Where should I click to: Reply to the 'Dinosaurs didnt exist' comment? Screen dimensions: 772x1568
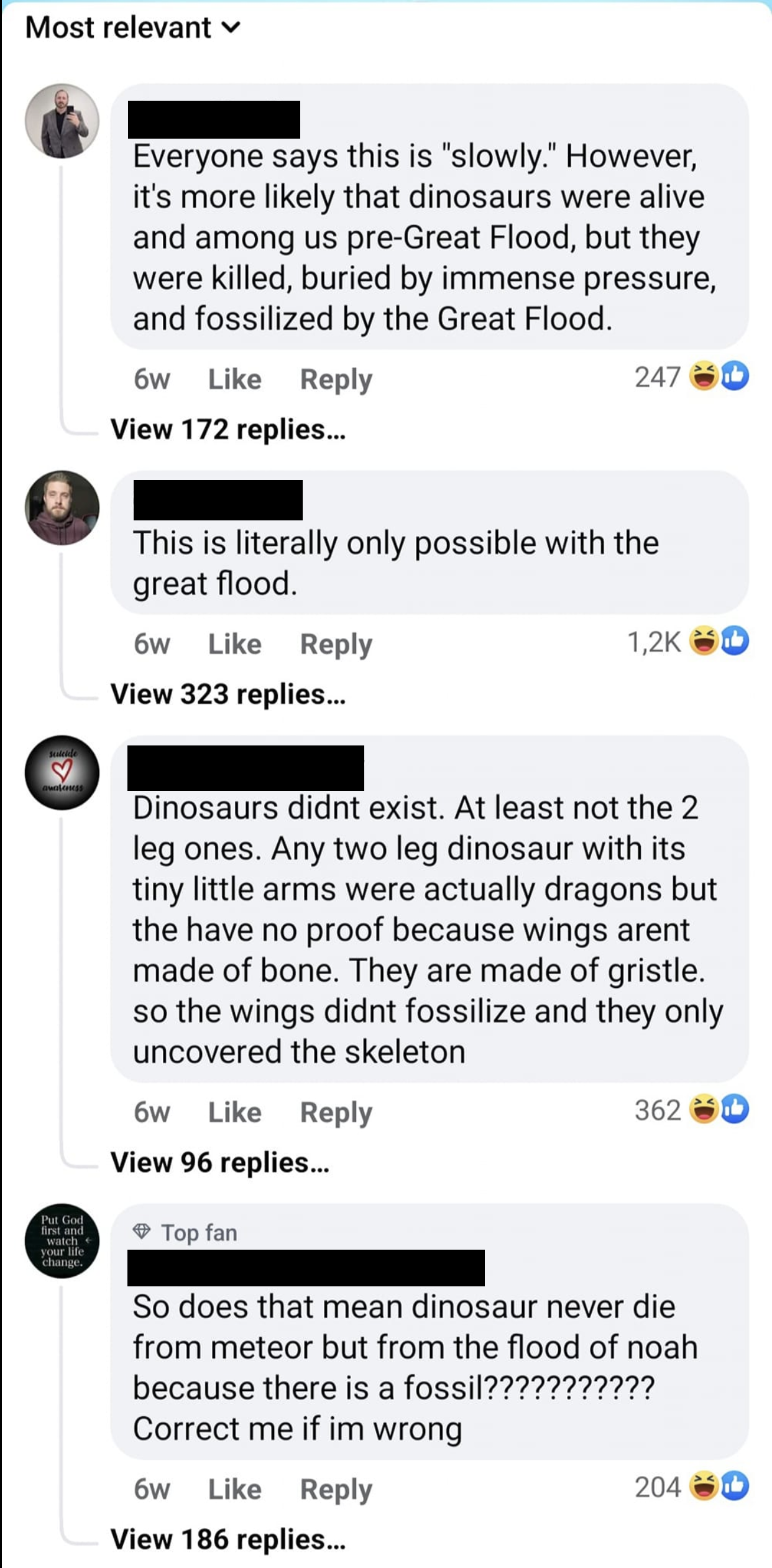point(336,1112)
